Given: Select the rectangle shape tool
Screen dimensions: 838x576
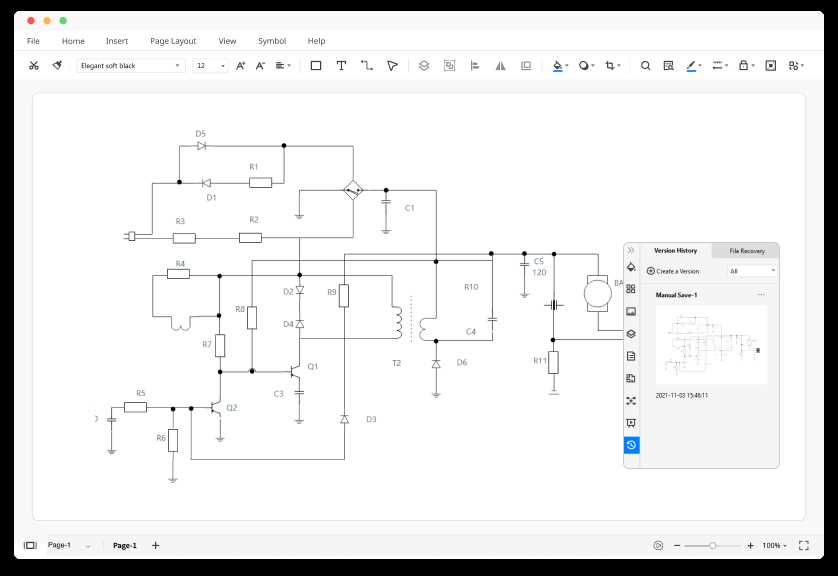Looking at the screenshot, I should [x=316, y=66].
